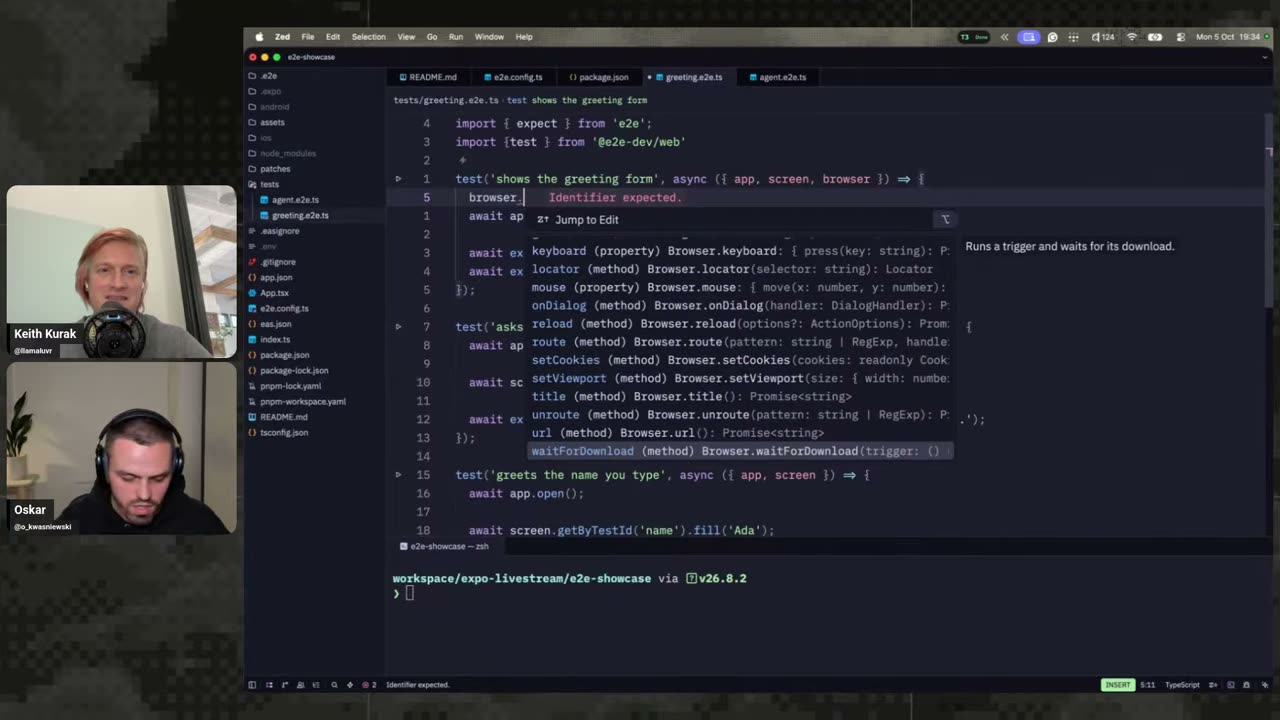Viewport: 1280px width, 720px height.
Task: Click the .easignore file icon
Action: click(252, 231)
